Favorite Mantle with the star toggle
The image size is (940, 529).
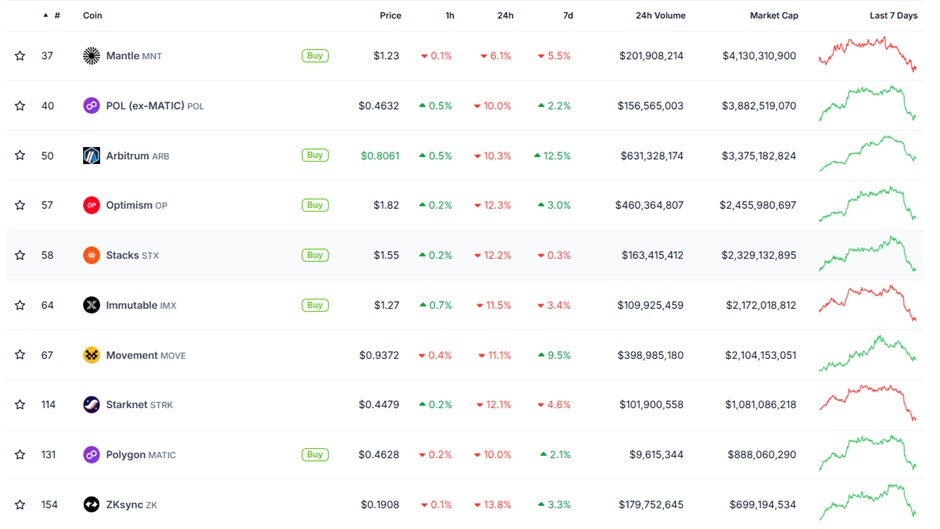click(x=20, y=56)
